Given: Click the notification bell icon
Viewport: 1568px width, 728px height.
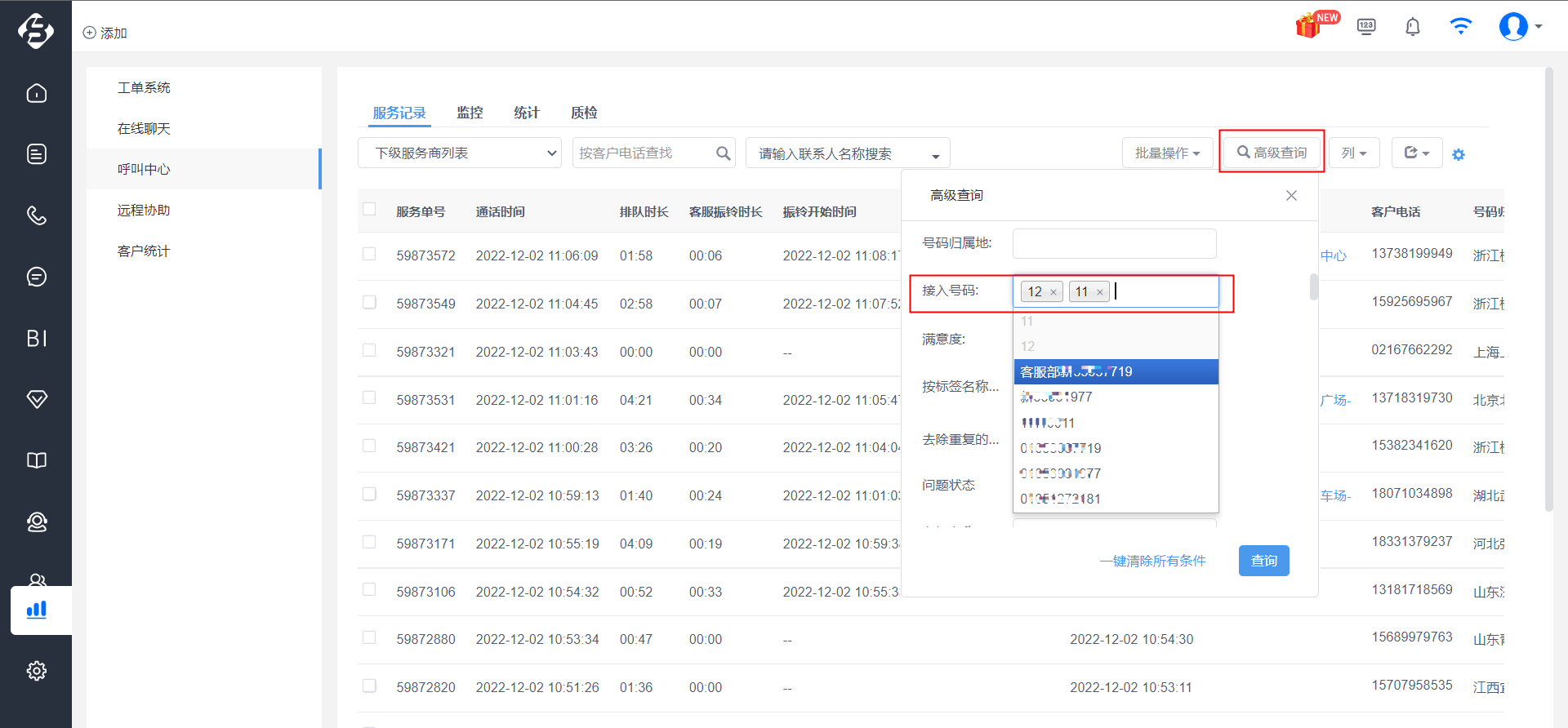Looking at the screenshot, I should [x=1413, y=27].
